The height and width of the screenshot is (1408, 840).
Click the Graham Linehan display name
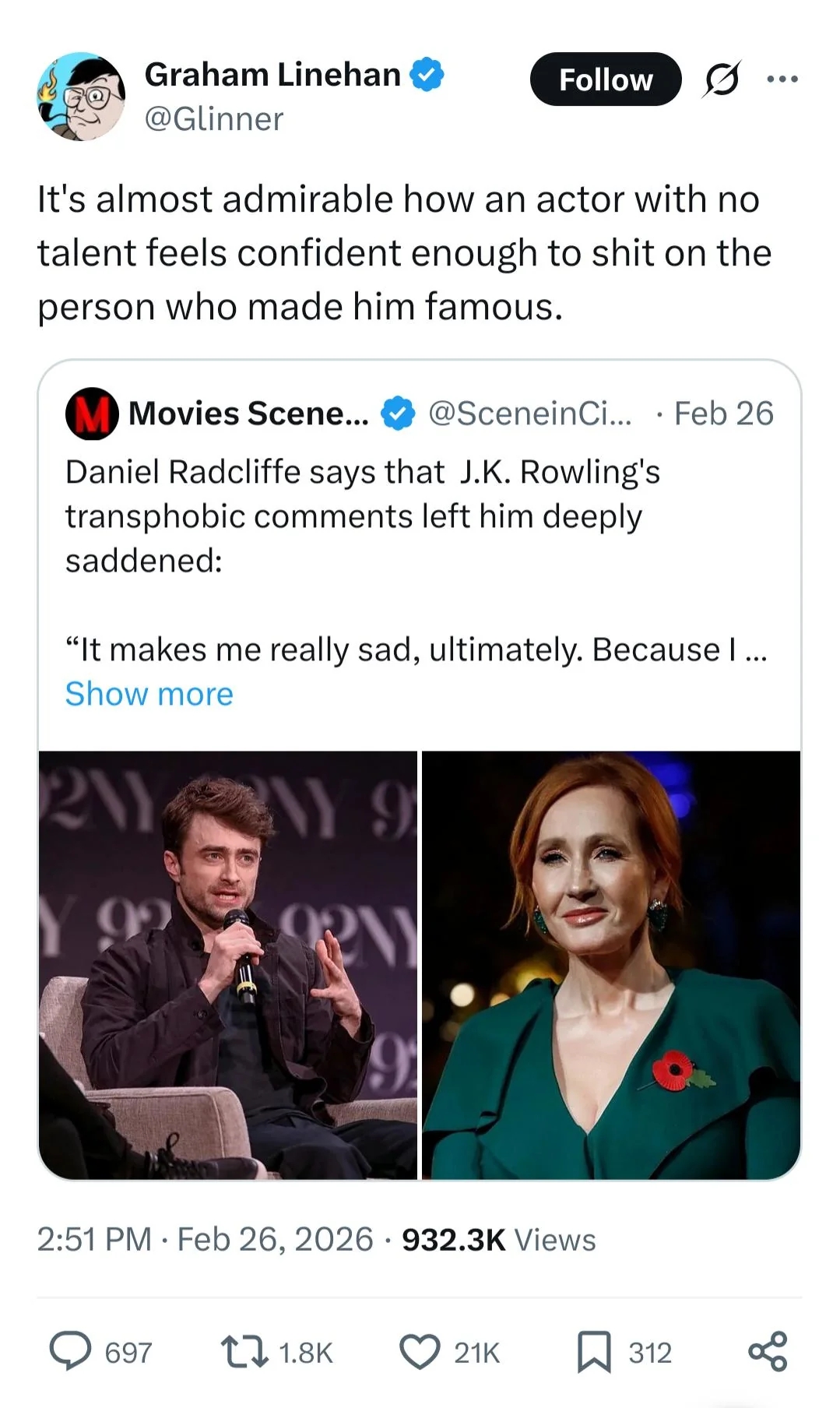(x=272, y=75)
